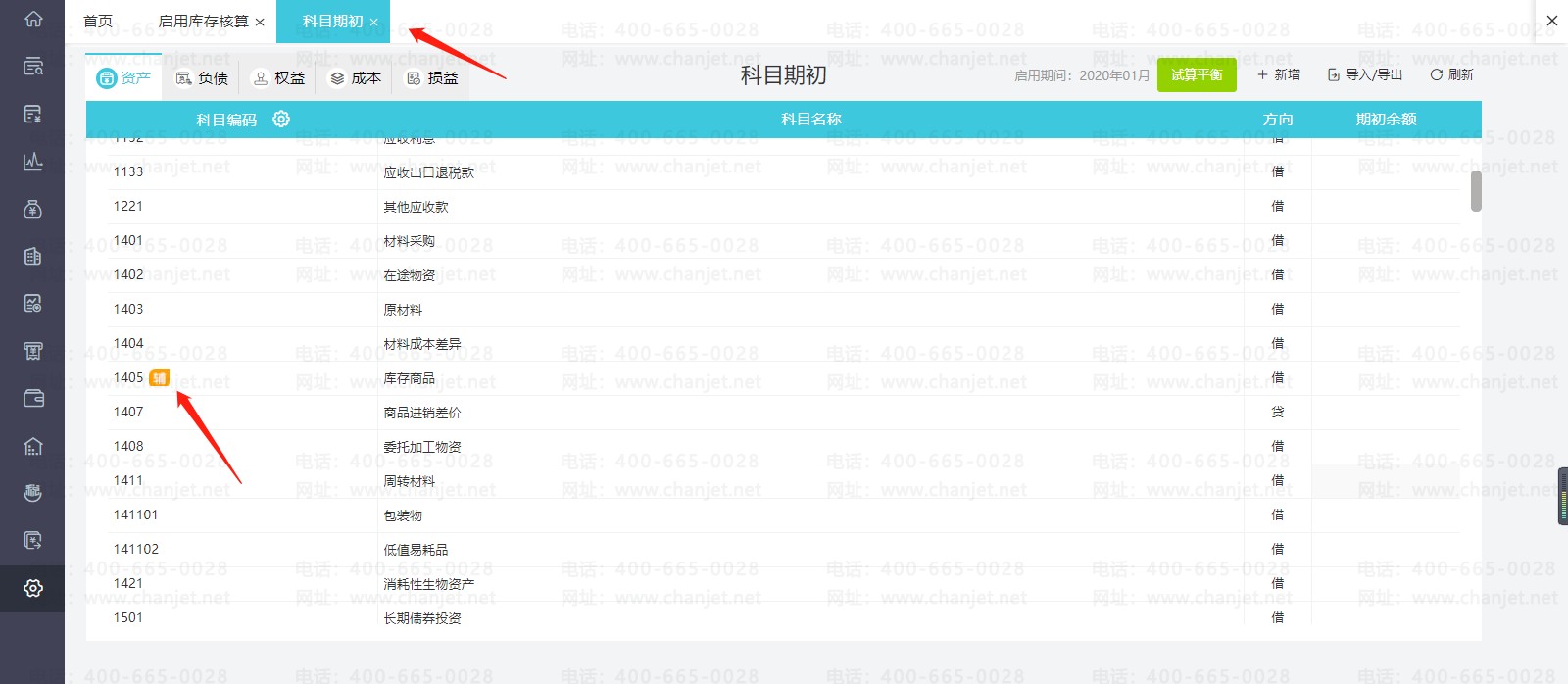This screenshot has width=1568, height=684.
Task: Click 启用期间: 2020年01月 label
Action: point(1082,75)
